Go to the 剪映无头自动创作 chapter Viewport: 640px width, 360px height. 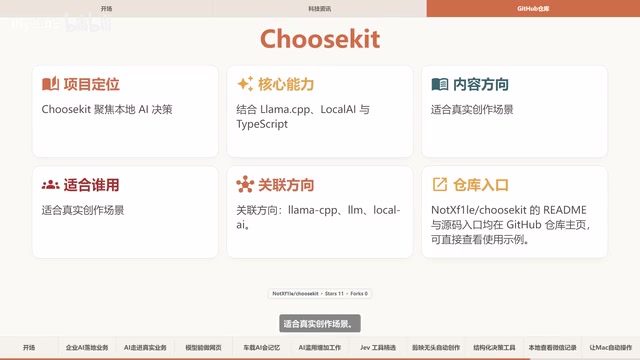click(436, 347)
